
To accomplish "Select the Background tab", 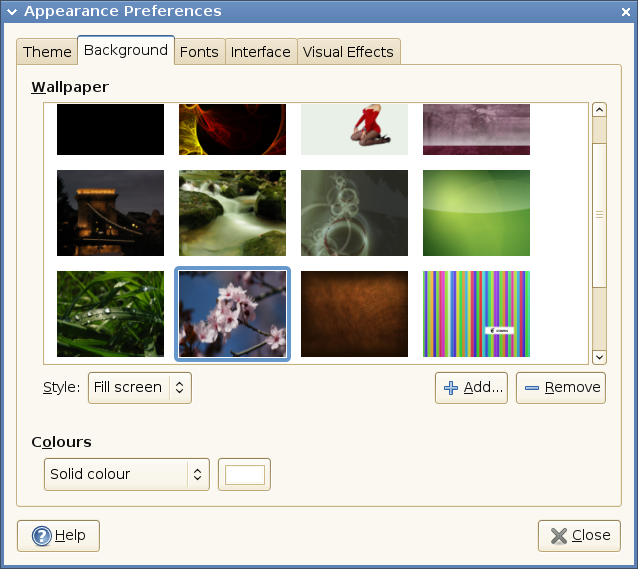I will 126,50.
